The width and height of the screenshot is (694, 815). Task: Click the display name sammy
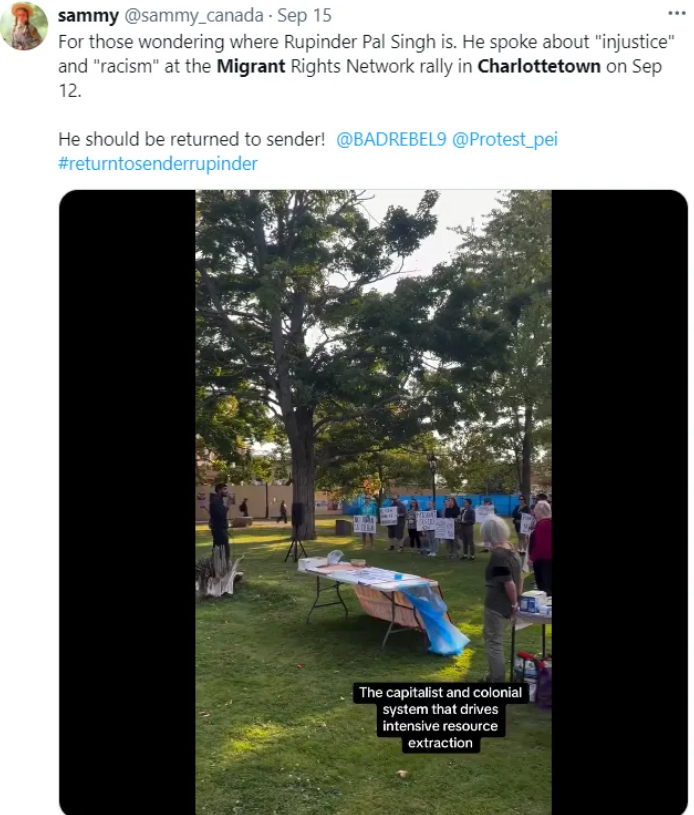(x=88, y=16)
